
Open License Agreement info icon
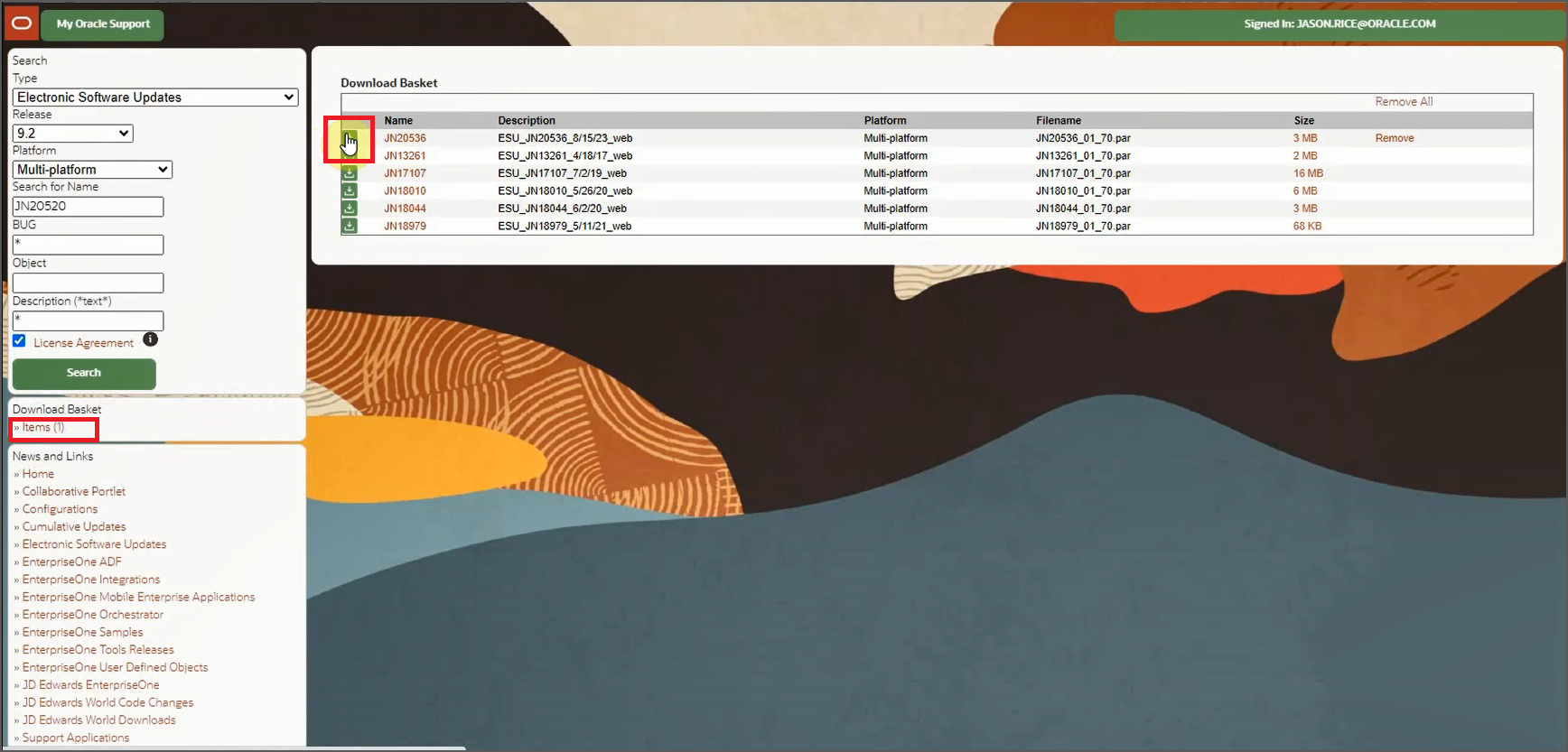pos(151,339)
